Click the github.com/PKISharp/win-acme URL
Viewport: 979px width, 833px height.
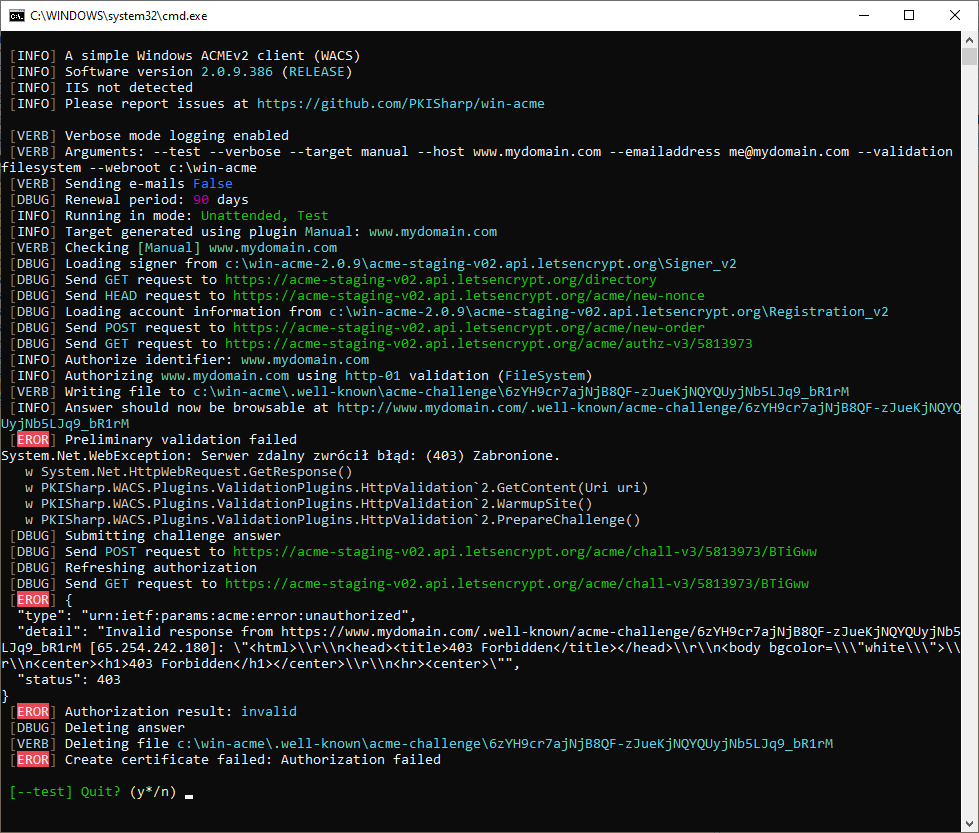(400, 104)
